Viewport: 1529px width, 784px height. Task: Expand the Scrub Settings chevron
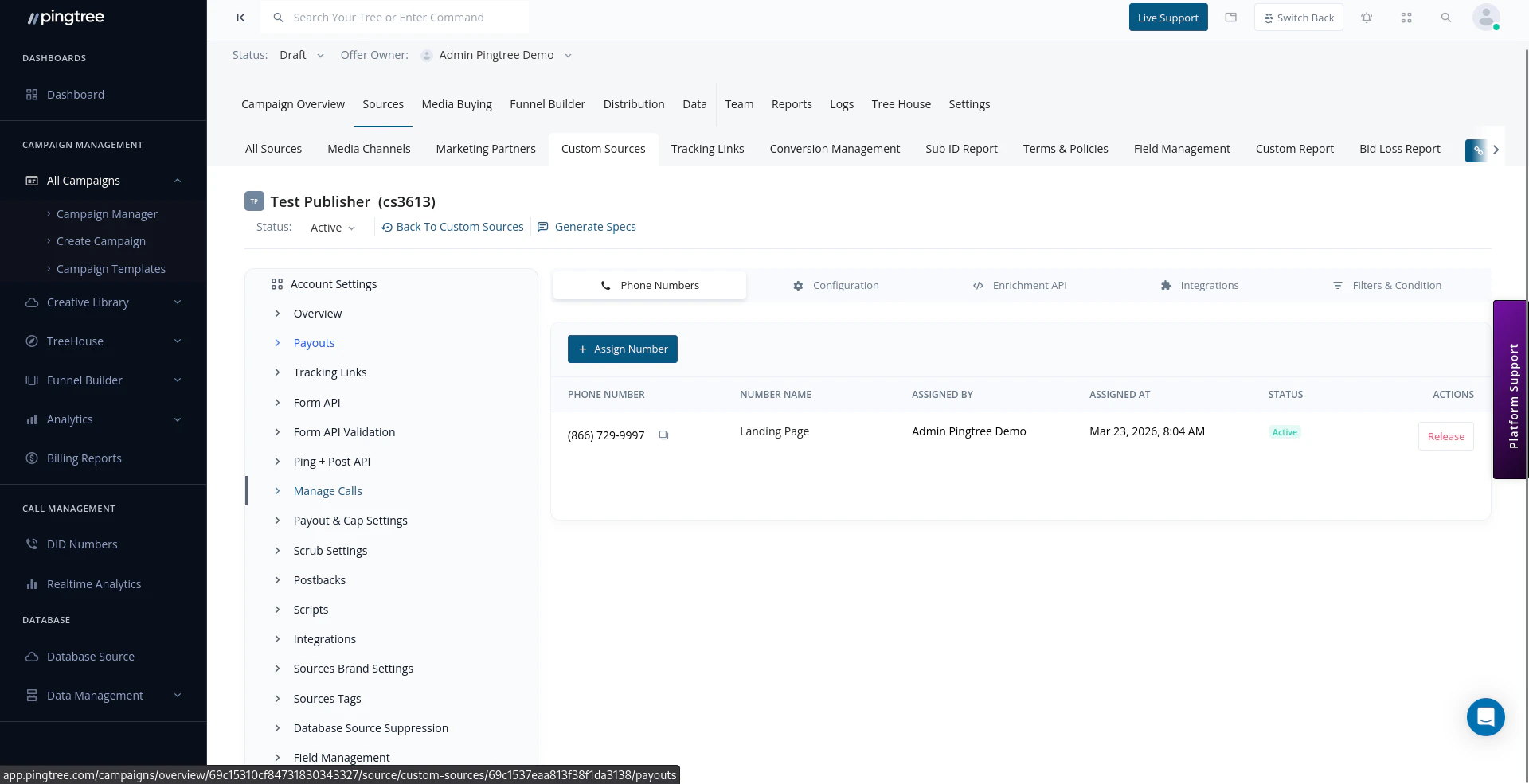pyautogui.click(x=277, y=551)
